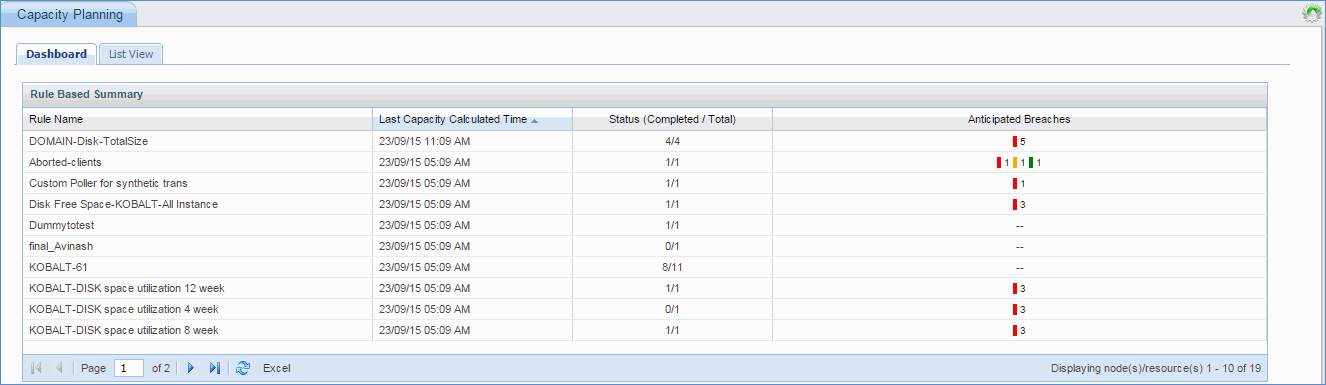The height and width of the screenshot is (385, 1326).
Task: Select the DOMAIN-Disk-TotalSize rule
Action: 89,141
